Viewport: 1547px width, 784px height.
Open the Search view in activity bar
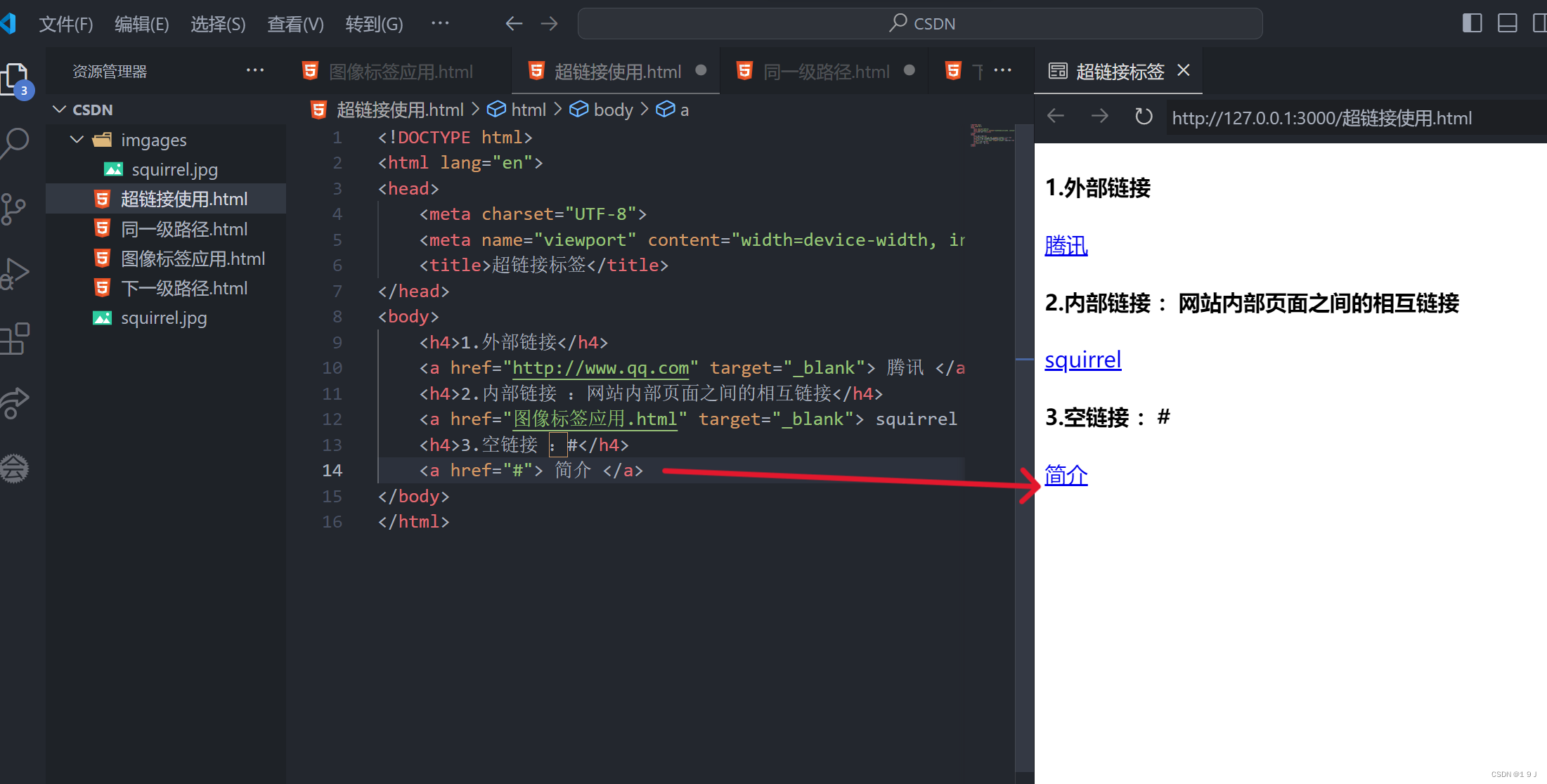(15, 143)
